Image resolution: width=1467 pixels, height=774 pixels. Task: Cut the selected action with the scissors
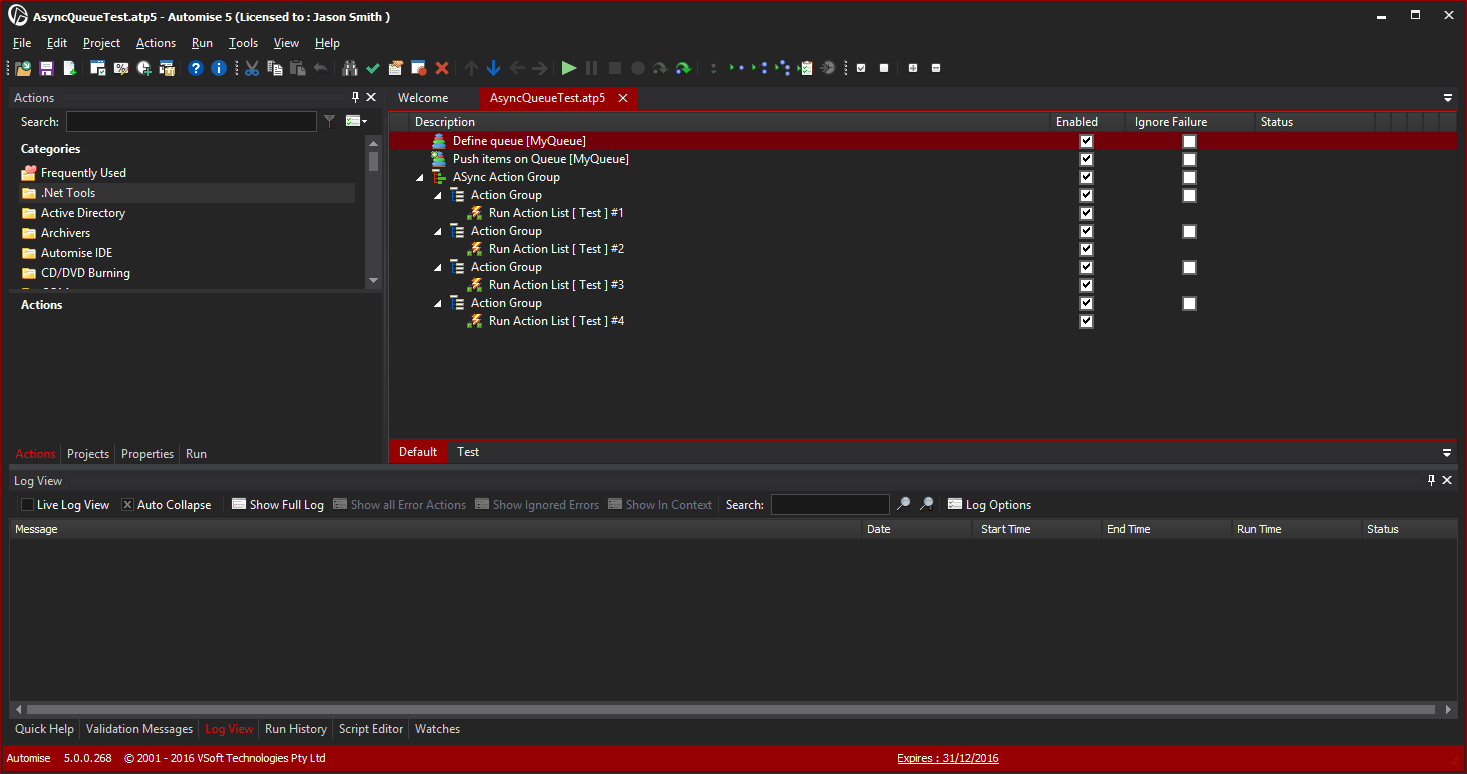pyautogui.click(x=252, y=68)
